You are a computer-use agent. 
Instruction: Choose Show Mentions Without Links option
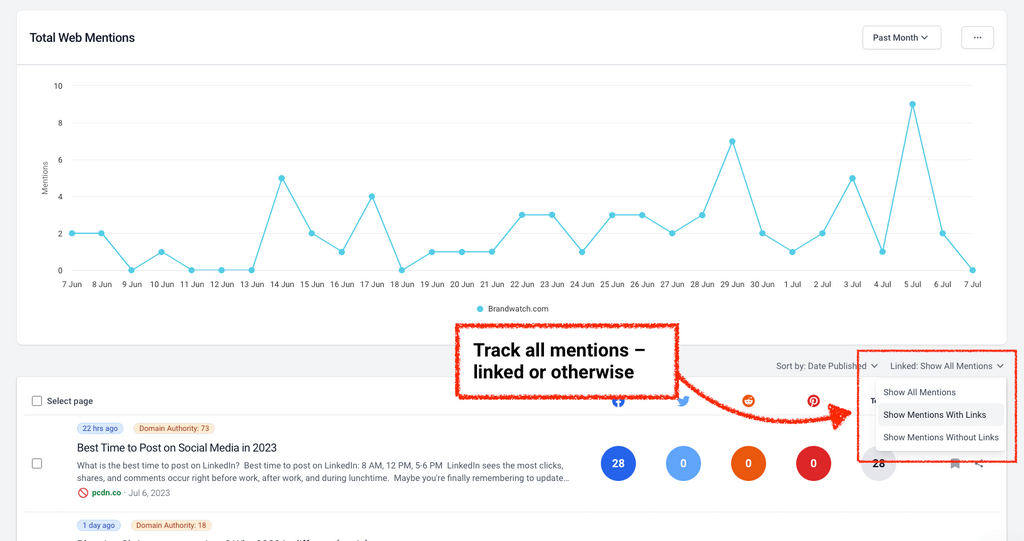click(940, 437)
